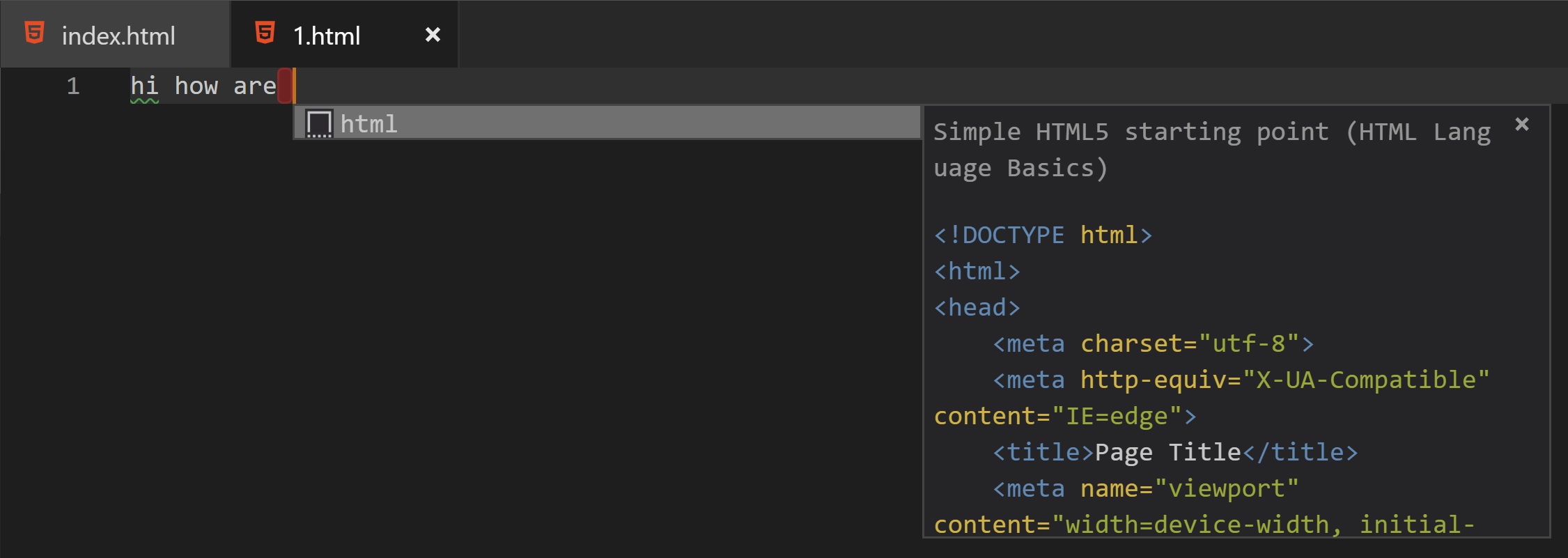This screenshot has width=1568, height=558.
Task: Click line number 1 in the gutter
Action: tap(73, 86)
